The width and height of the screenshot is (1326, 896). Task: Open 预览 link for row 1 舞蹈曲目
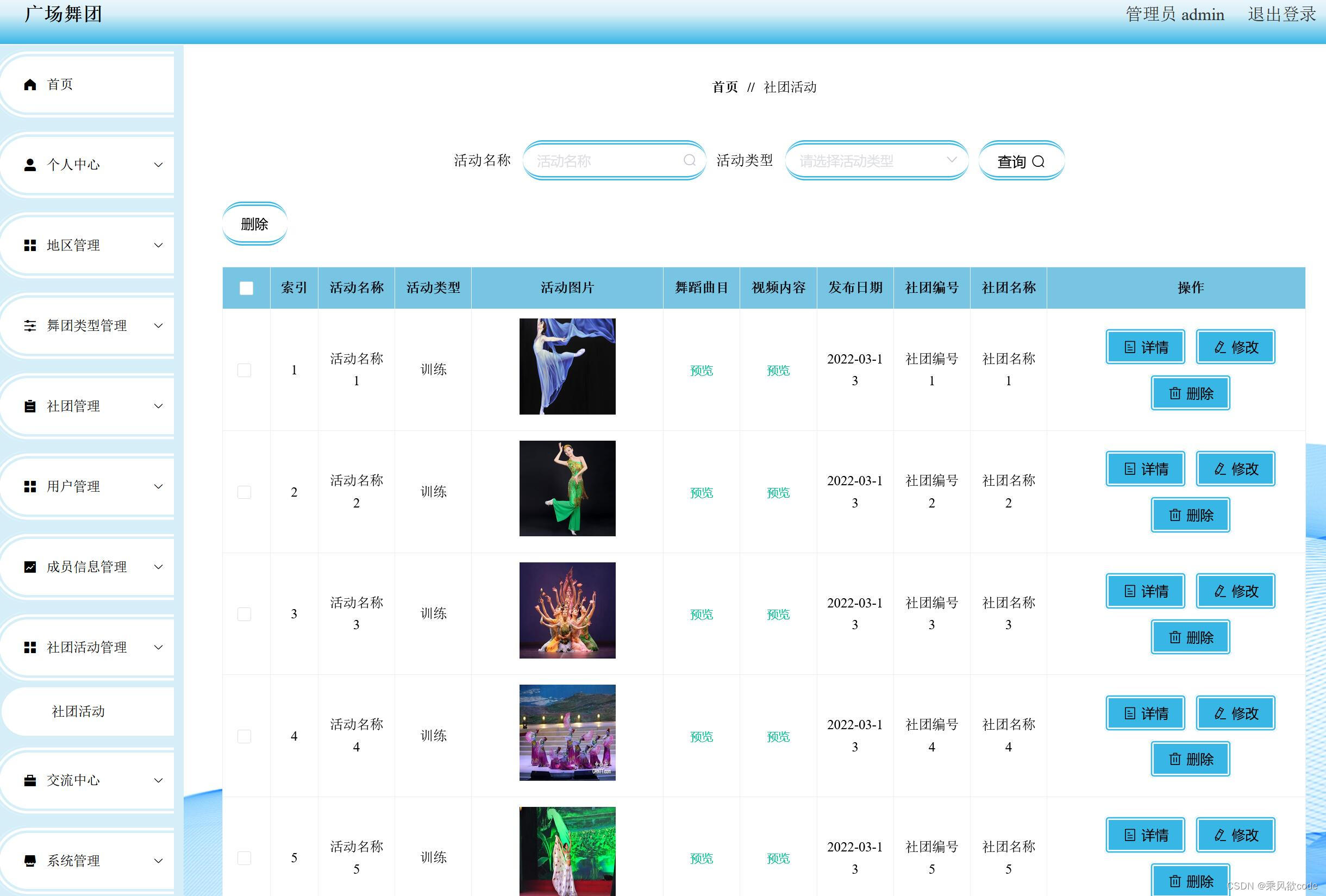tap(700, 370)
